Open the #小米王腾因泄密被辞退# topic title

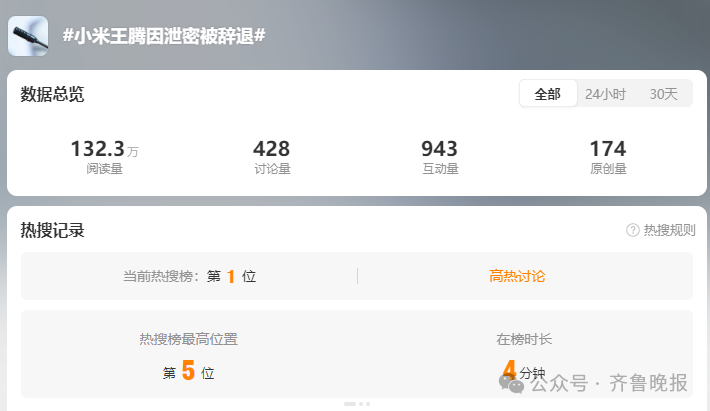[x=164, y=36]
